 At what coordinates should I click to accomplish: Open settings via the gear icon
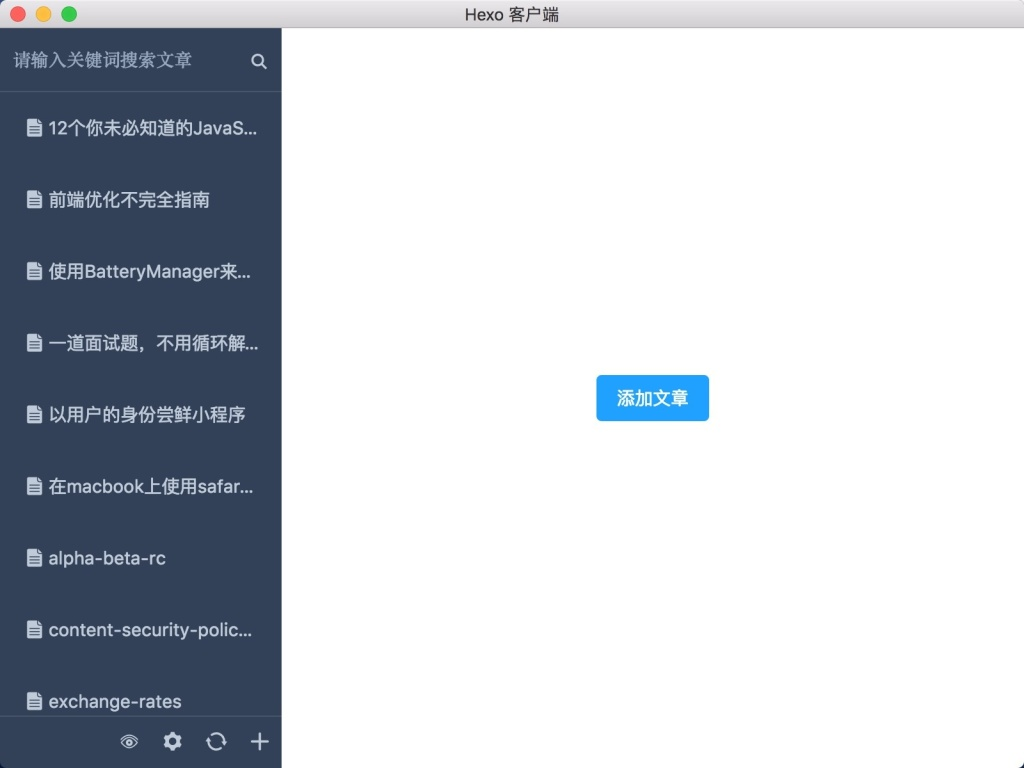coord(172,742)
